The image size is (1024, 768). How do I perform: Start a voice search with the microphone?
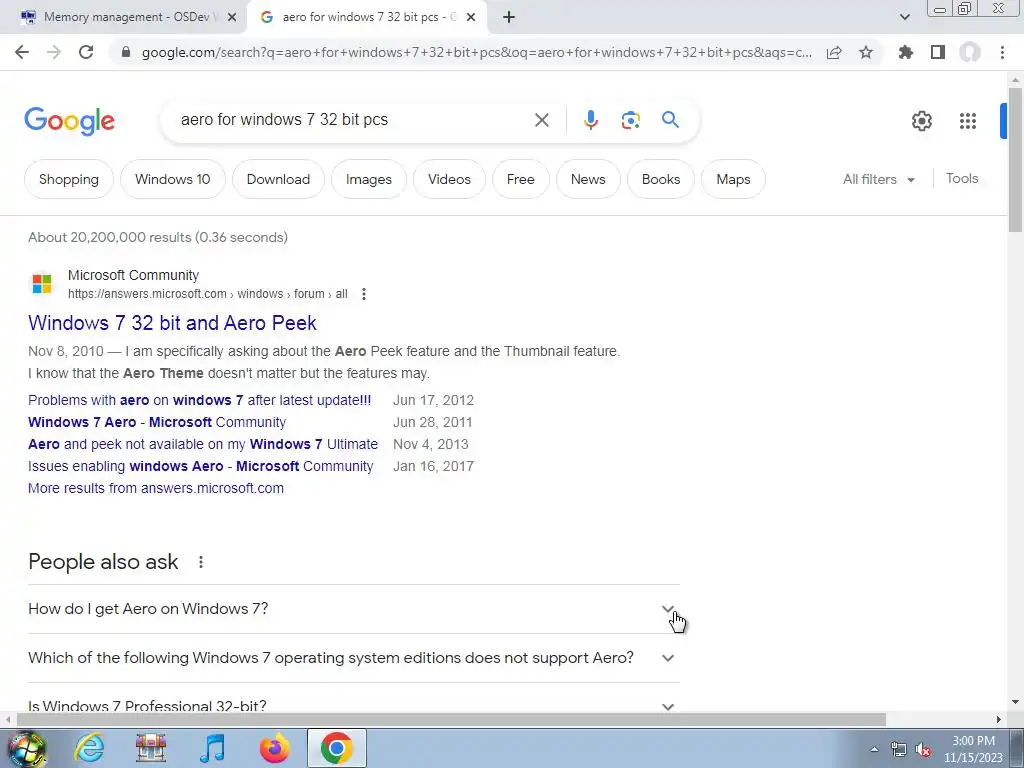(x=590, y=120)
